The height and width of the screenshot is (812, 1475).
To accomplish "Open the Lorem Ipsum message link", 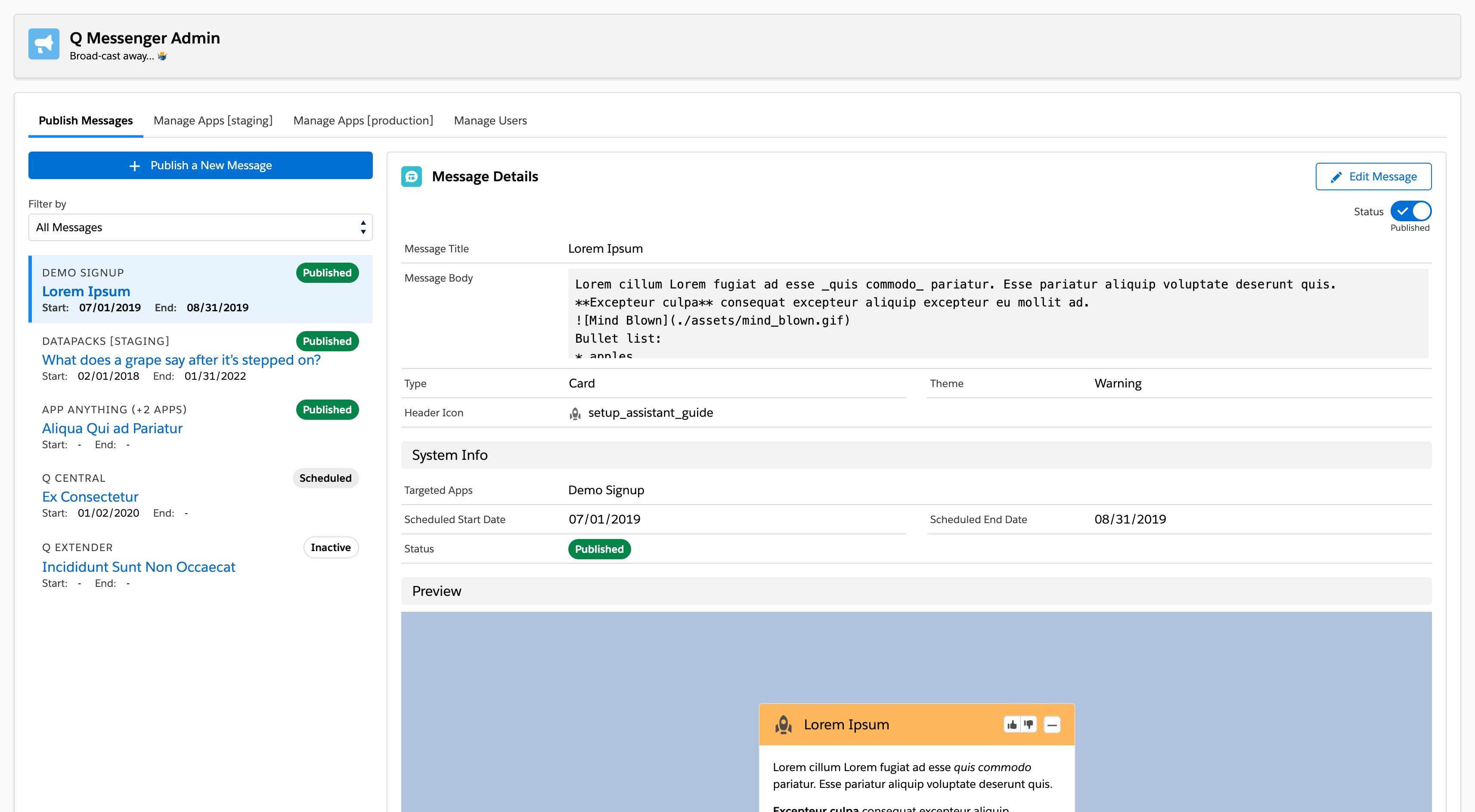I will [86, 291].
